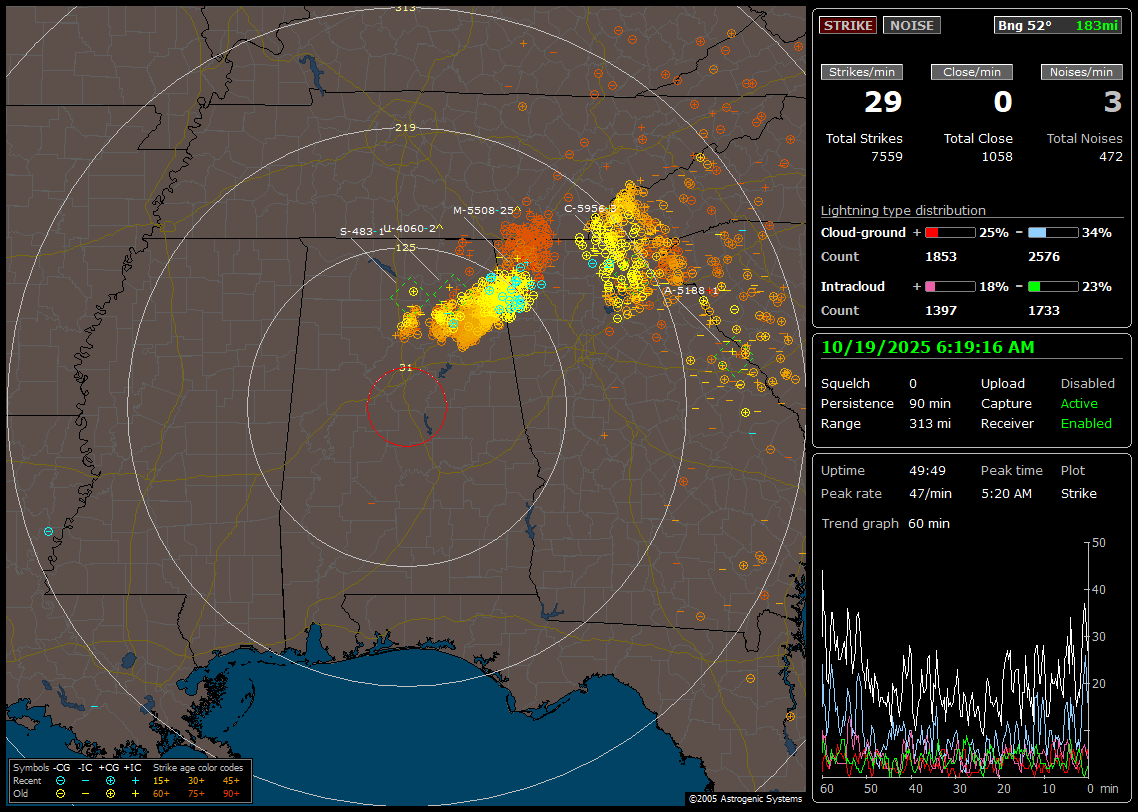Select the negative Intracloud green bar

tap(1053, 286)
